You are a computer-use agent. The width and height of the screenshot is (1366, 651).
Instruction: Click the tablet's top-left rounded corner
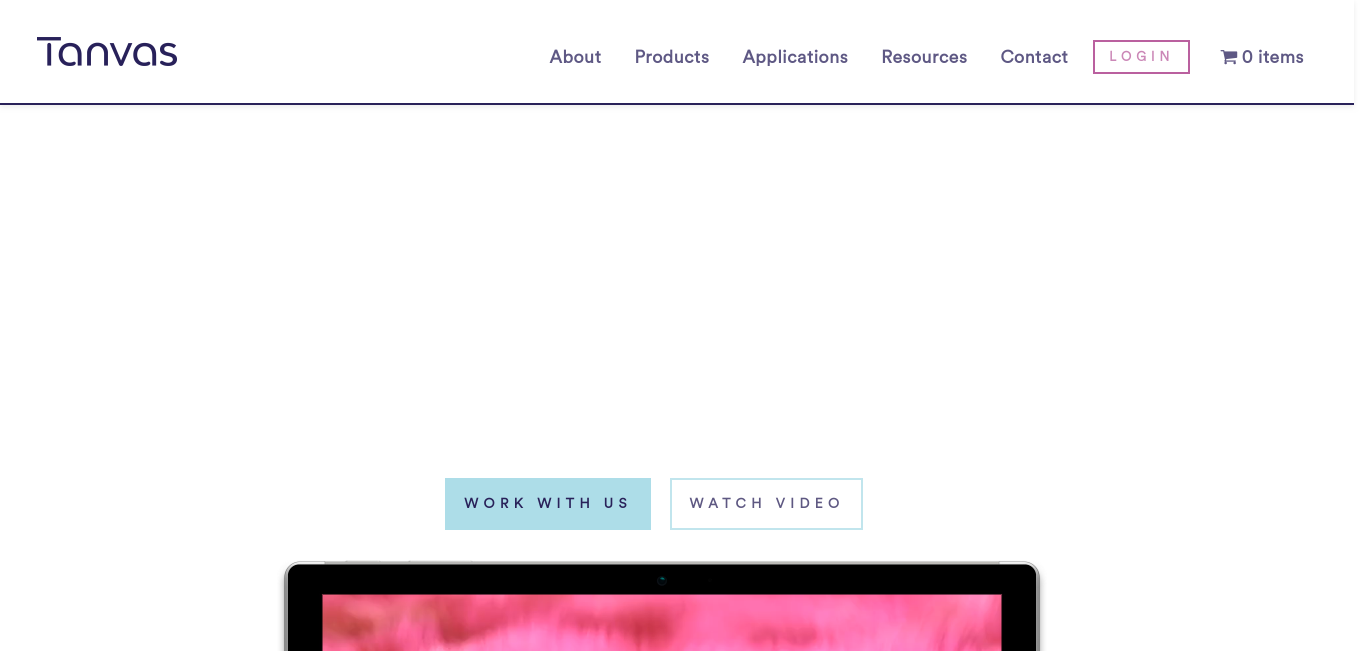pos(294,571)
